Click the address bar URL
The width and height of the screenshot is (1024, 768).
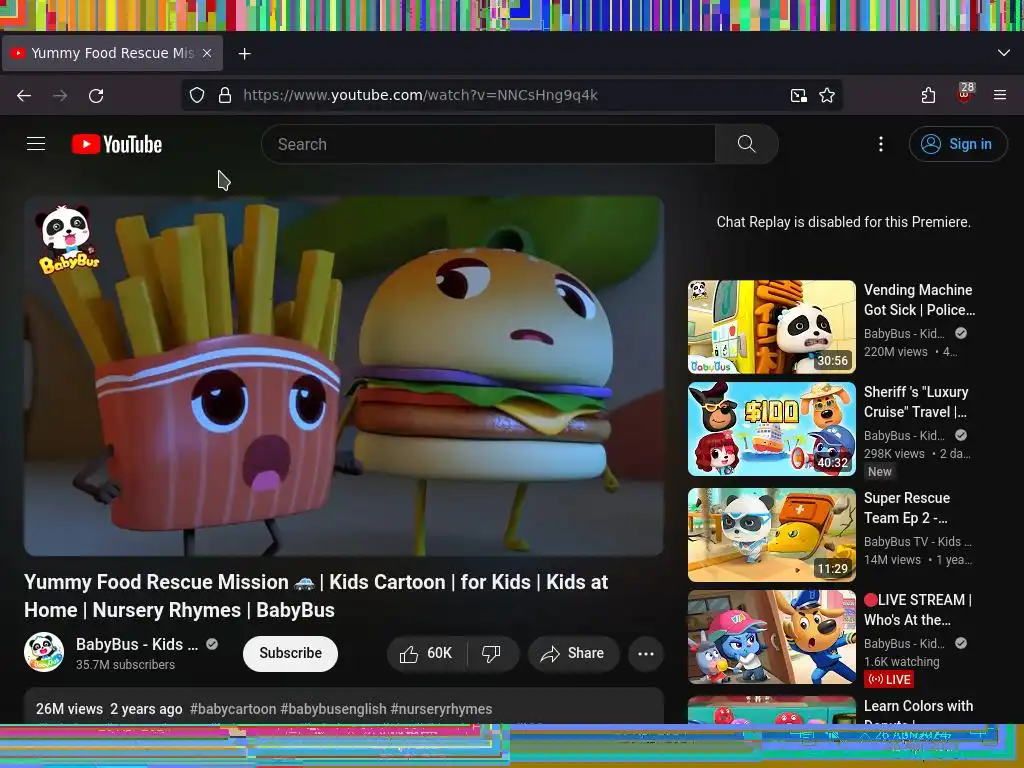pyautogui.click(x=421, y=95)
